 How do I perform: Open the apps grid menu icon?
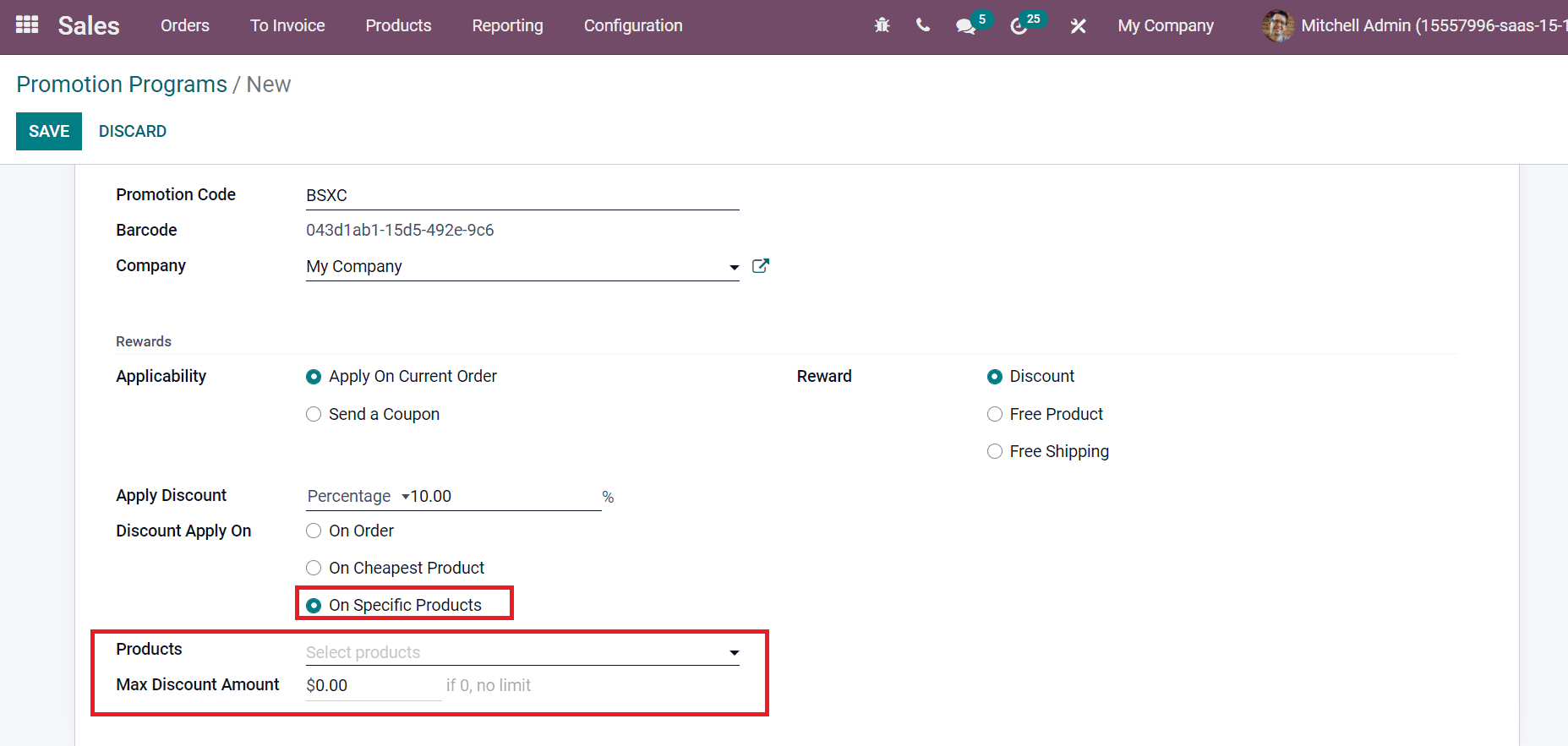(x=27, y=25)
